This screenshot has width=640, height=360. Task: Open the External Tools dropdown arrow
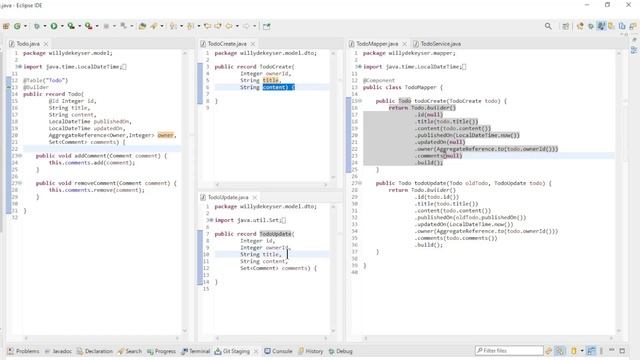coord(97,26)
